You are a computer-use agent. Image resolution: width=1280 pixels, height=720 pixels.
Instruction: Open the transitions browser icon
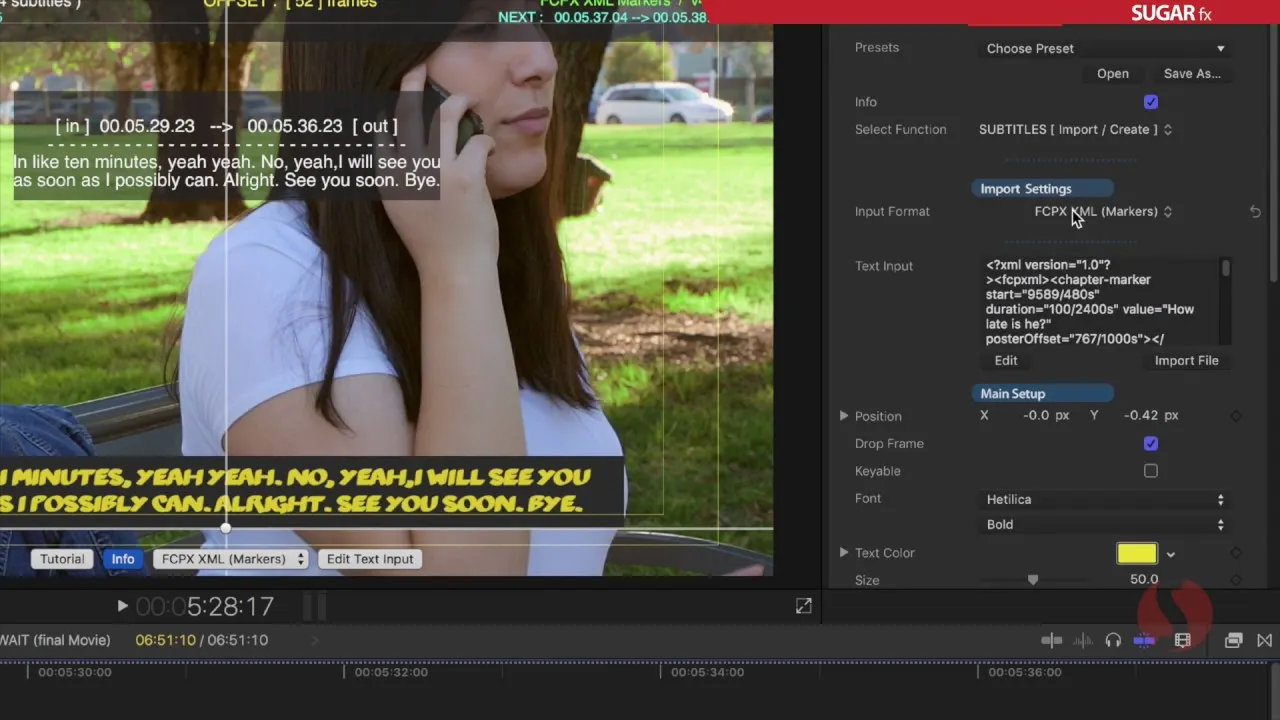1265,640
